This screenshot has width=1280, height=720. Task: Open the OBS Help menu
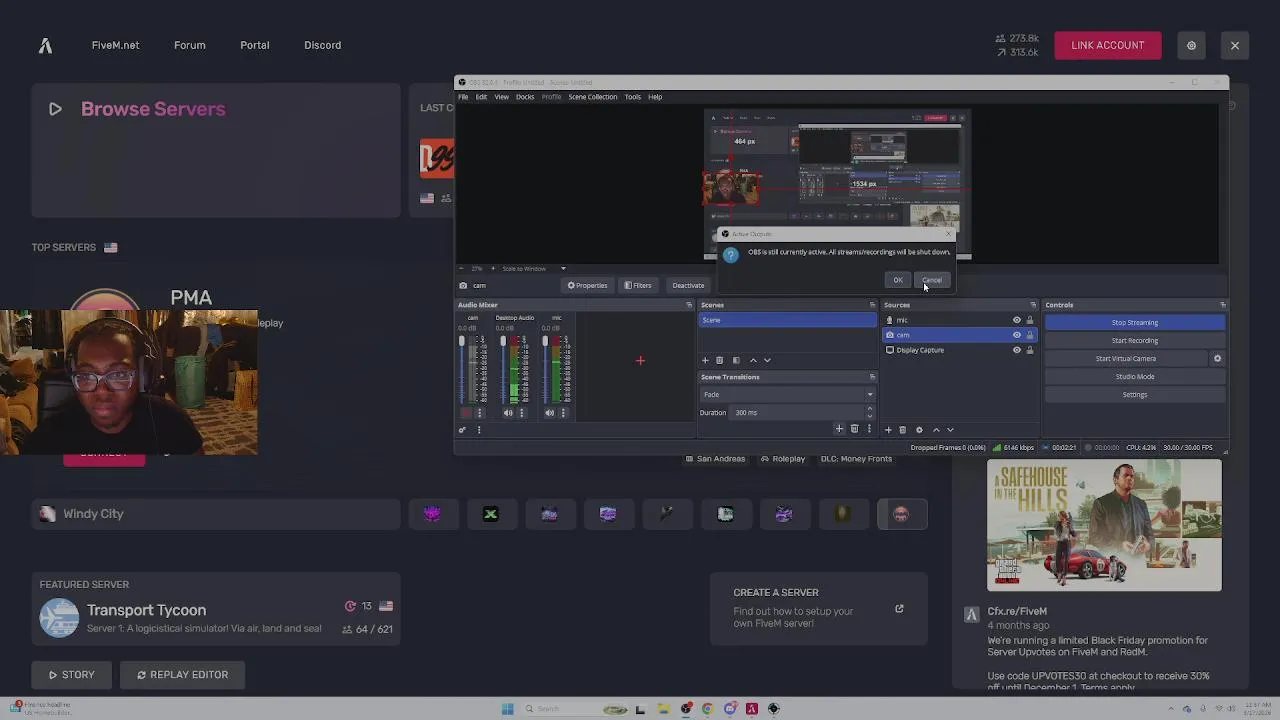[655, 97]
